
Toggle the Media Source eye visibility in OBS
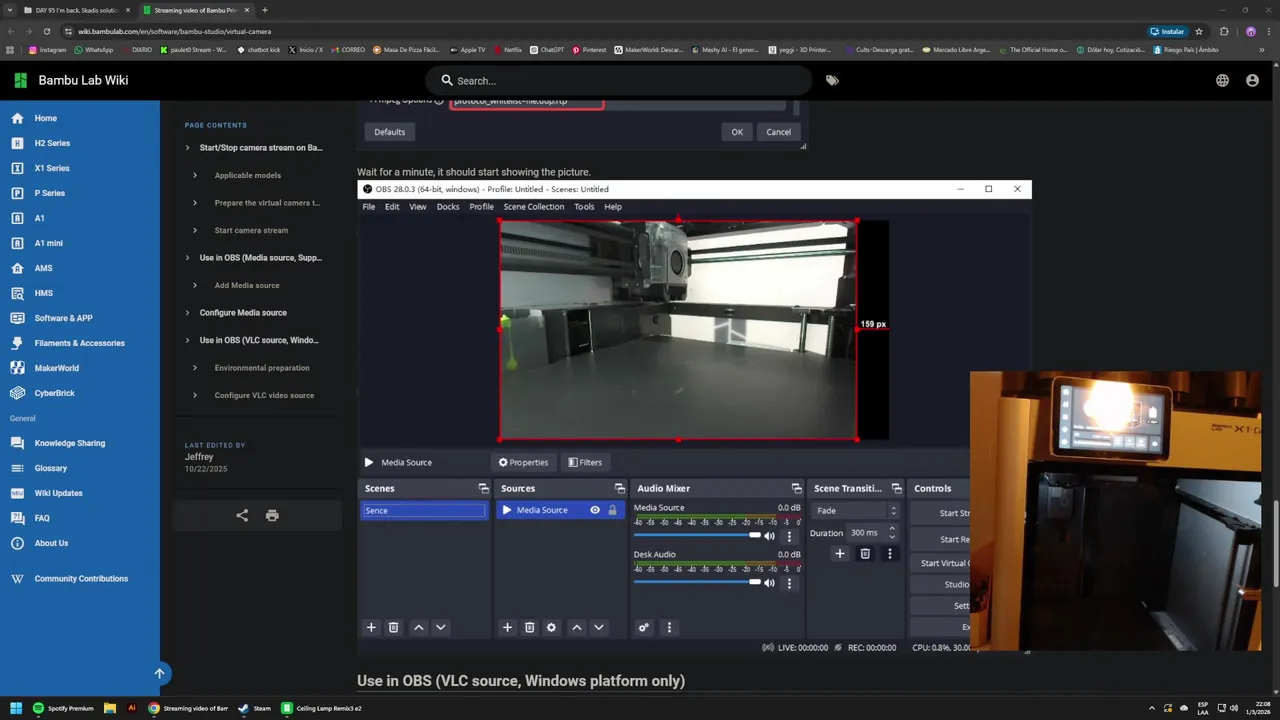point(595,510)
